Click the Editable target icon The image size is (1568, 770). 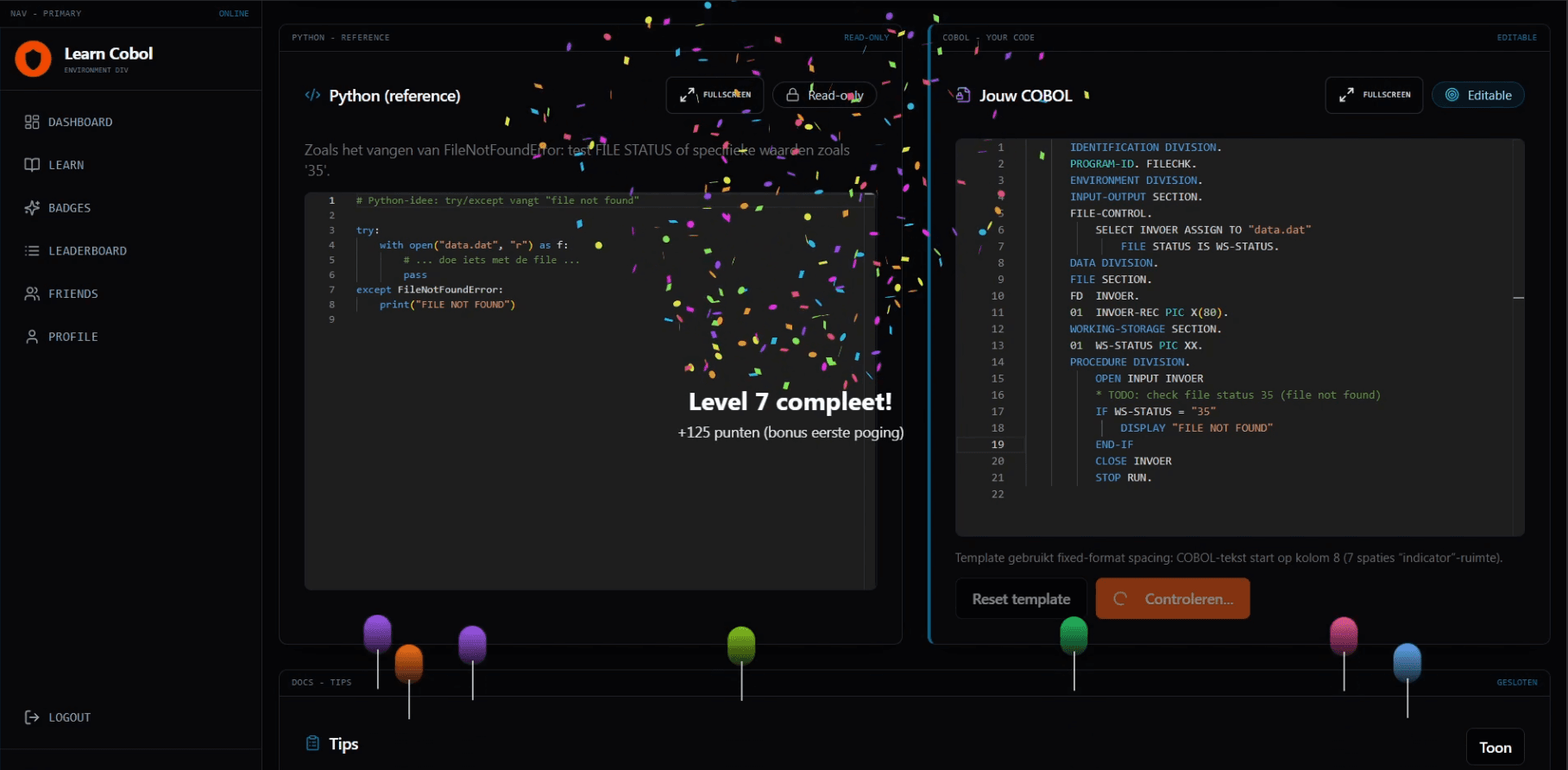(x=1452, y=95)
